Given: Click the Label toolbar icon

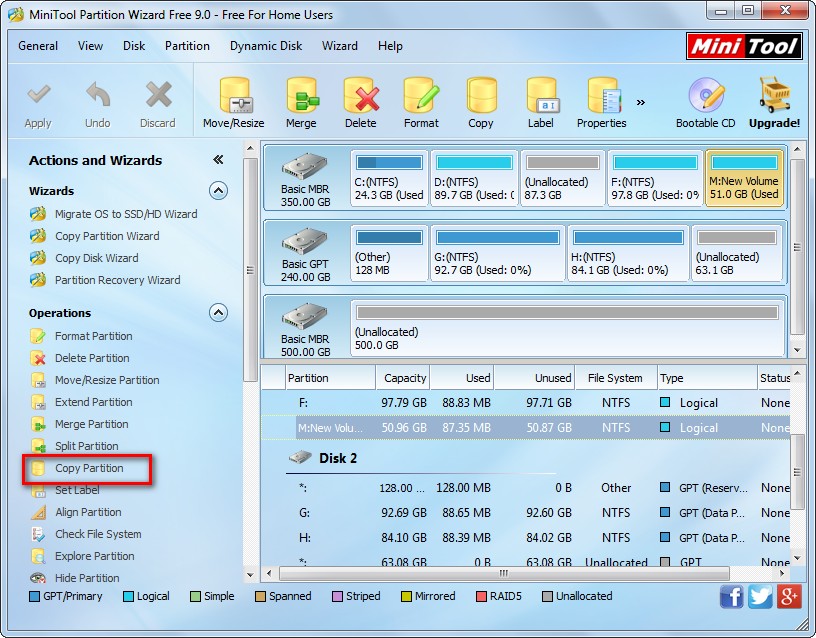Looking at the screenshot, I should point(542,95).
